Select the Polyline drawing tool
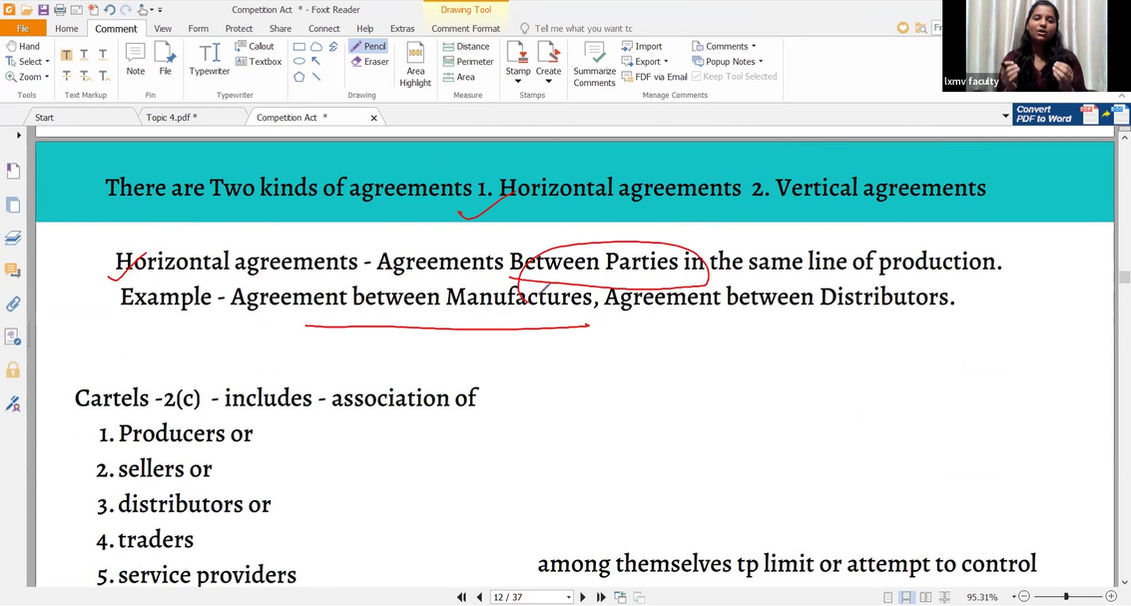This screenshot has width=1131, height=606. (333, 46)
